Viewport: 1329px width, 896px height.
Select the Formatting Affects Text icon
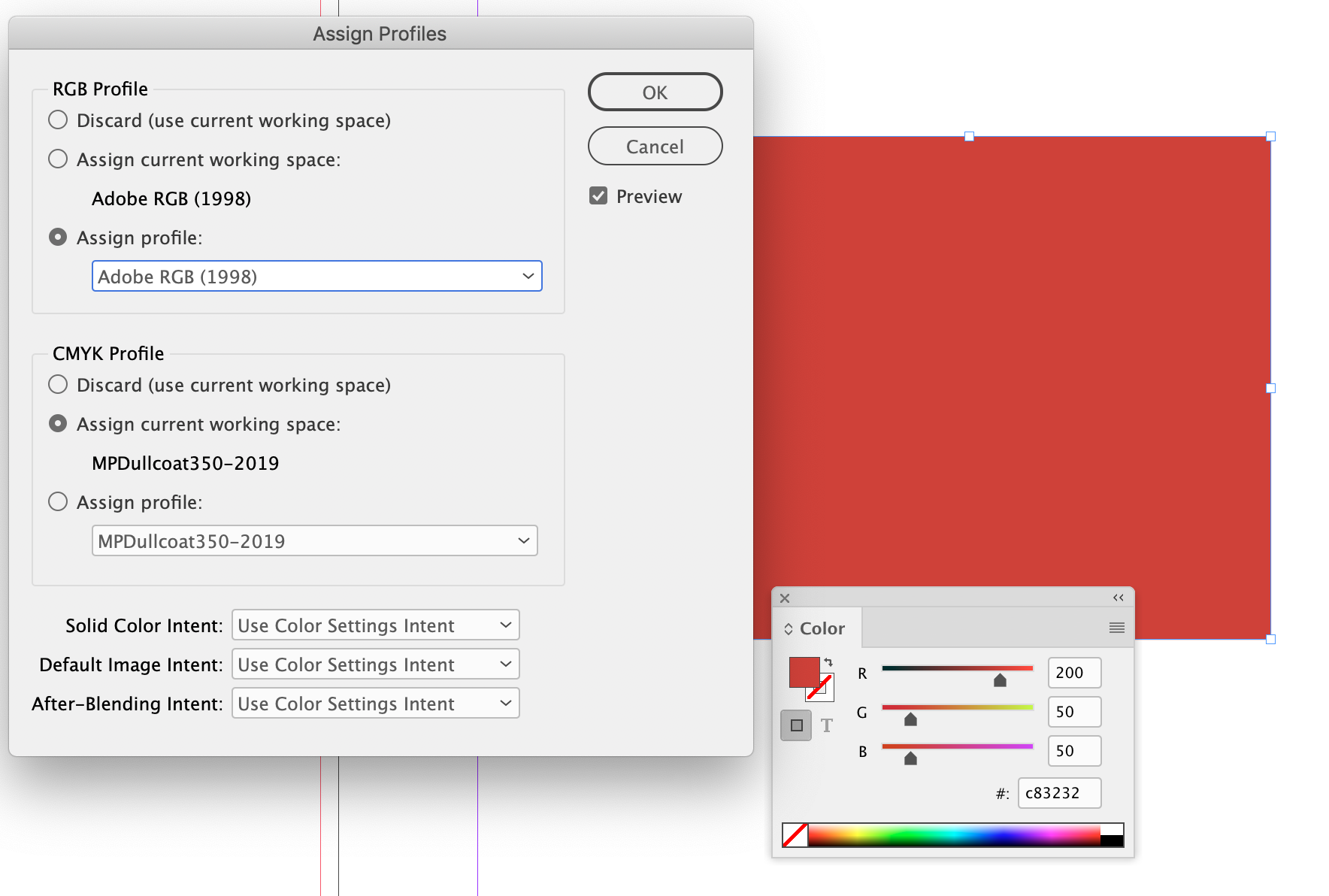(827, 725)
